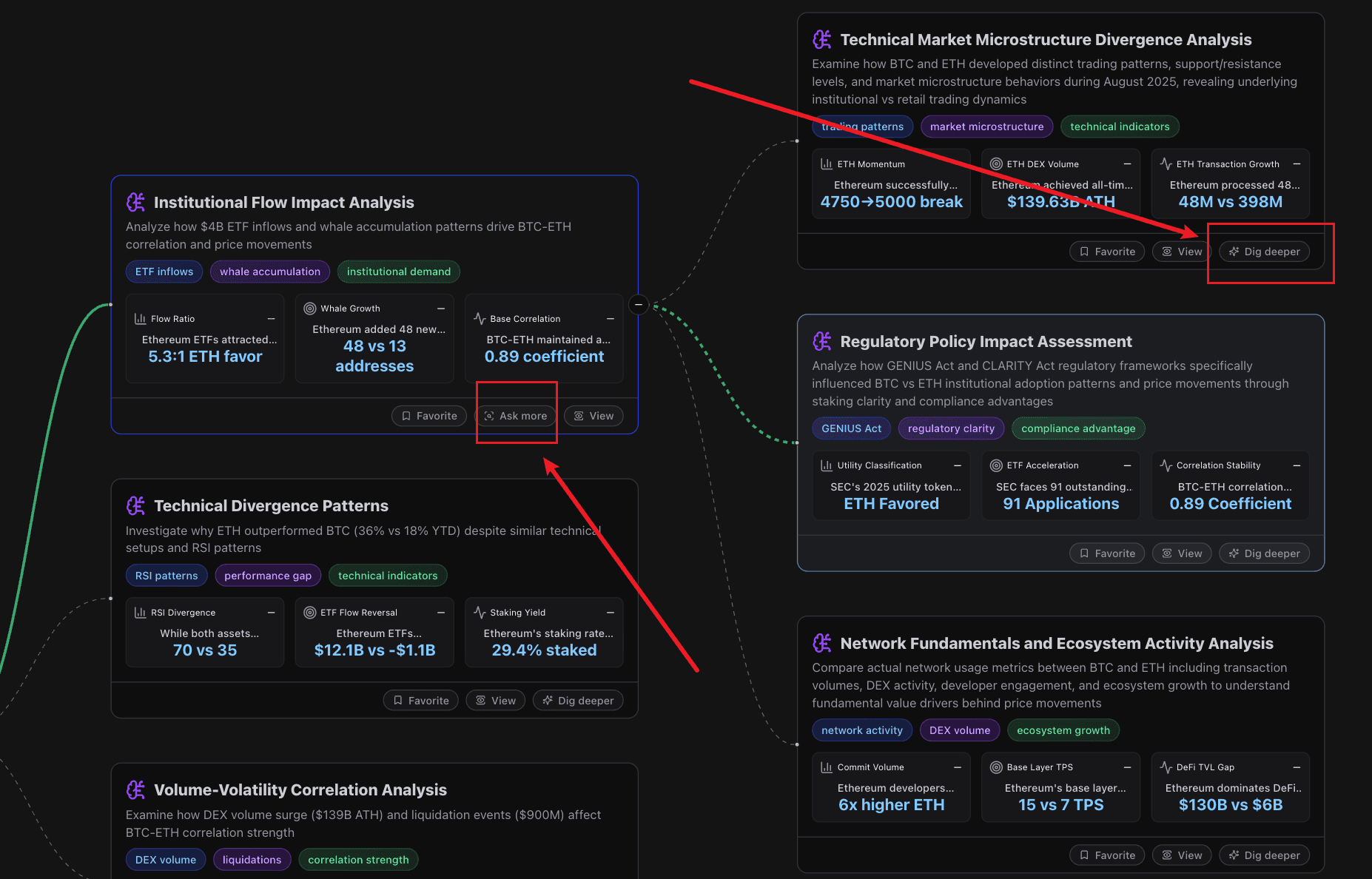The height and width of the screenshot is (879, 1372).
Task: Select the DEX volume tag in Network Fundamentals
Action: coord(960,730)
